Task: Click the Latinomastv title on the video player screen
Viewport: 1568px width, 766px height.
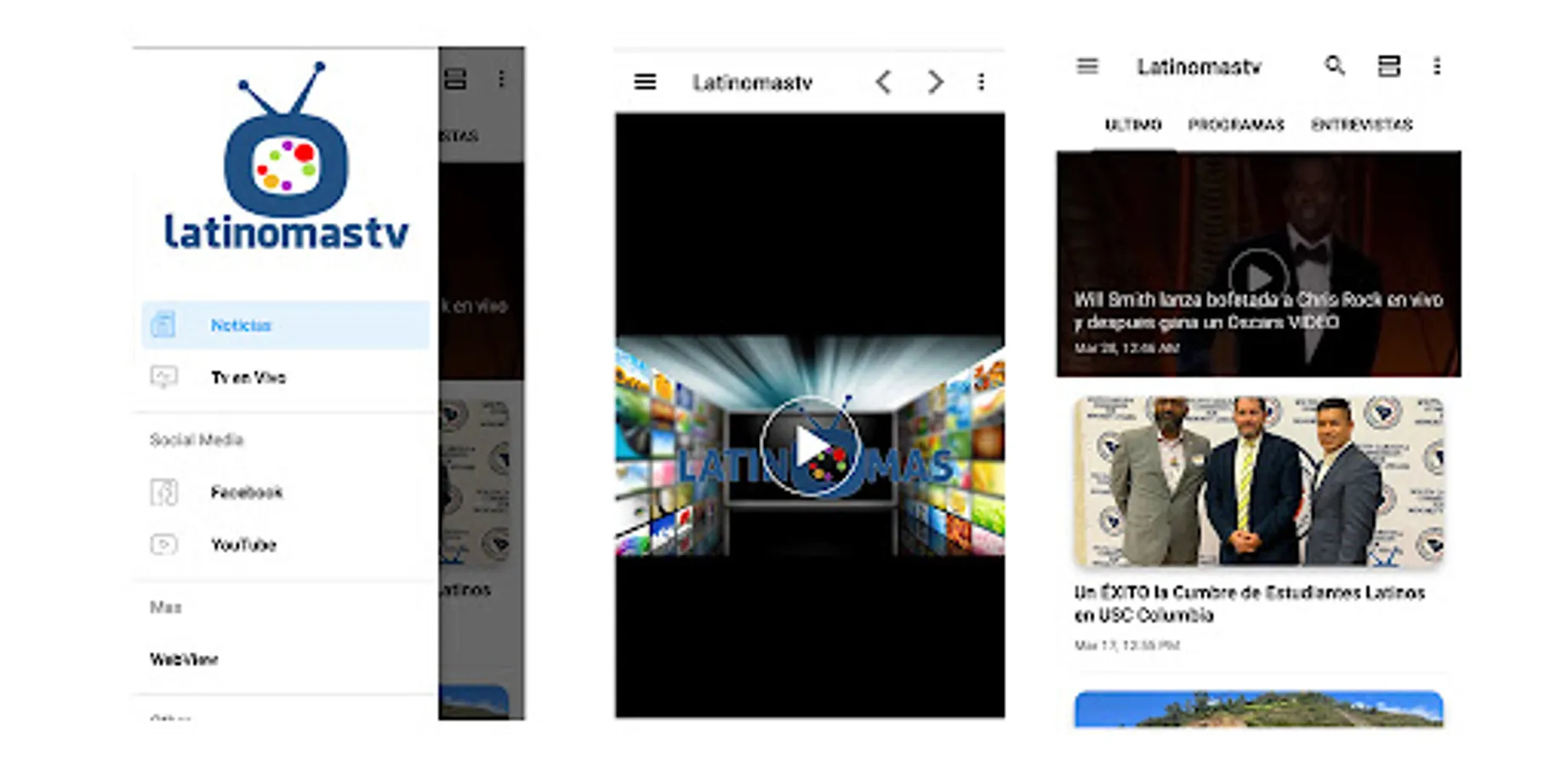Action: pyautogui.click(x=752, y=83)
